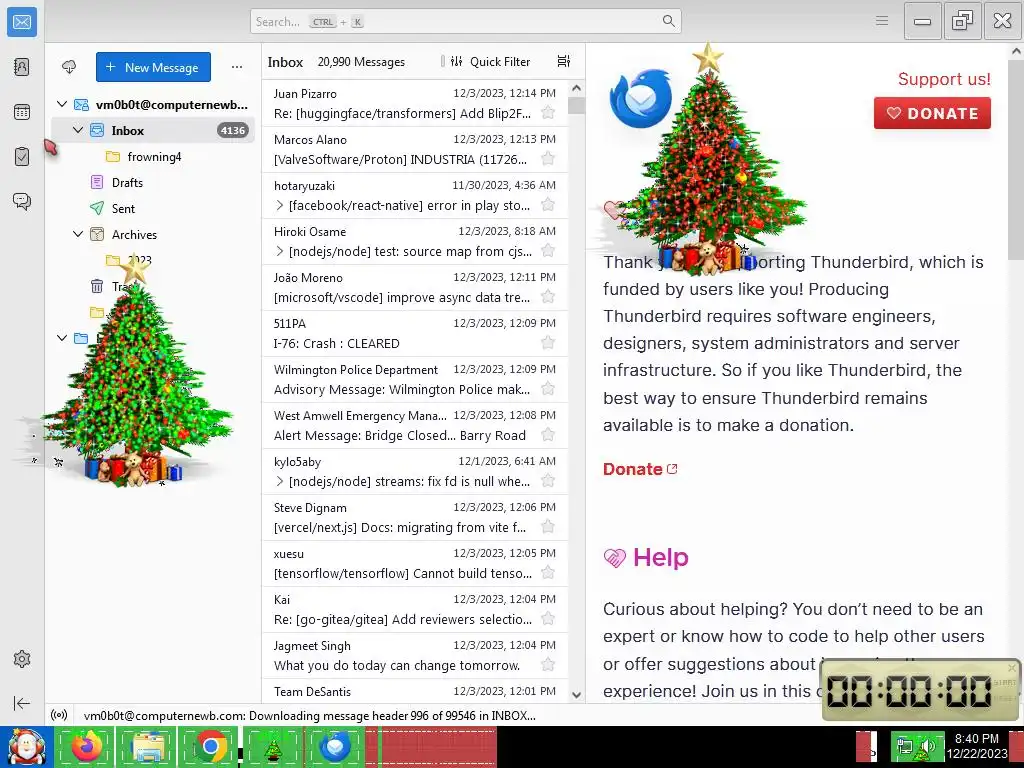Image resolution: width=1024 pixels, height=768 pixels.
Task: Open Thunderbird settings gear
Action: pyautogui.click(x=22, y=659)
